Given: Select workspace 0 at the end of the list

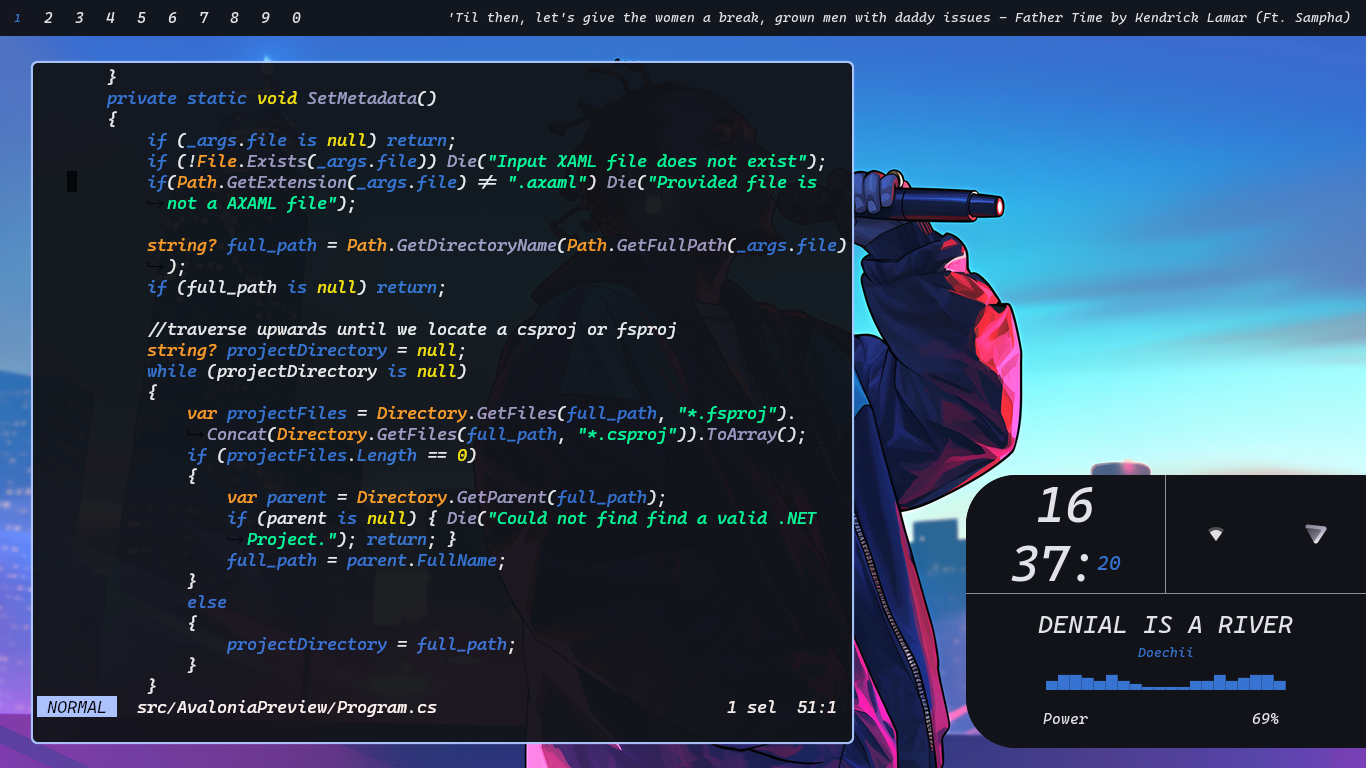Looking at the screenshot, I should point(296,17).
